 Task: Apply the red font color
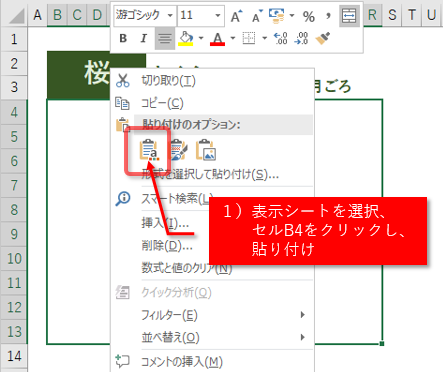coord(217,39)
